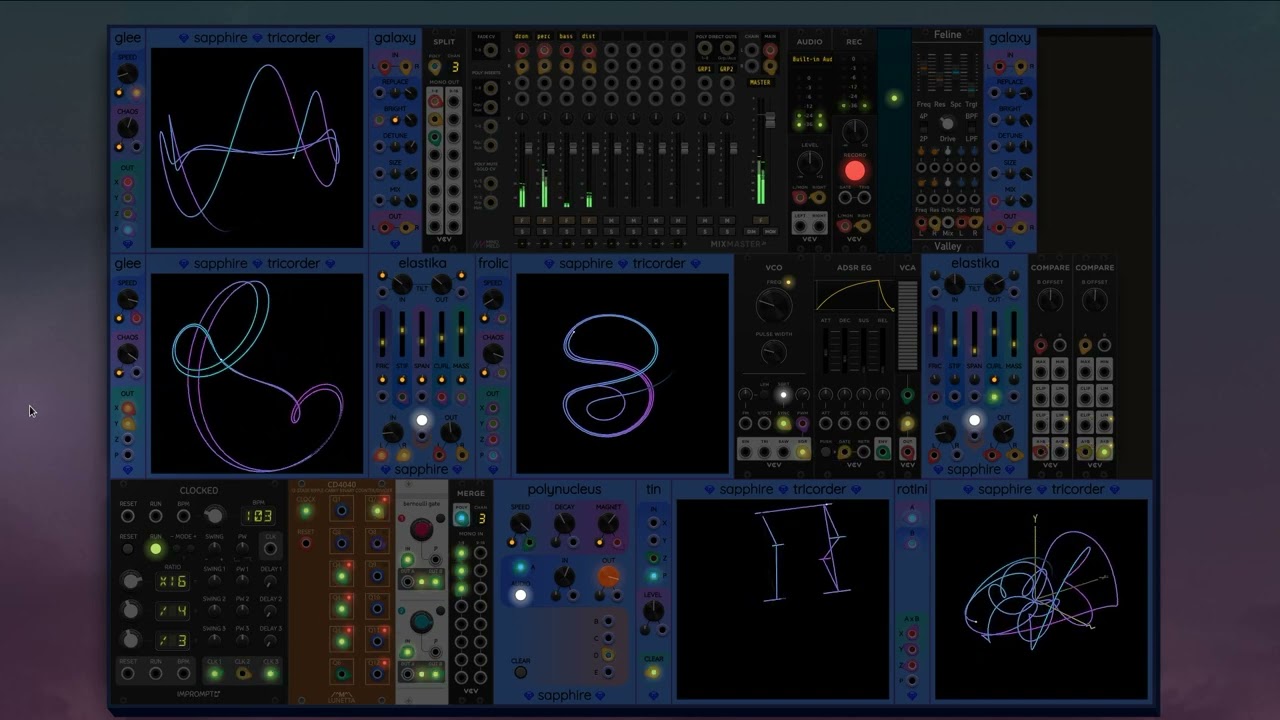Click the bottom-right tricorder 3D display

coord(1041,599)
